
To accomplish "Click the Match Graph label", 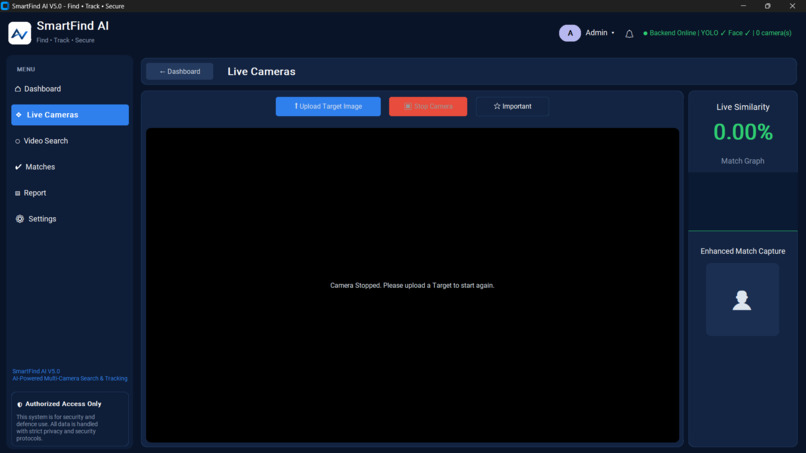I will pyautogui.click(x=742, y=161).
